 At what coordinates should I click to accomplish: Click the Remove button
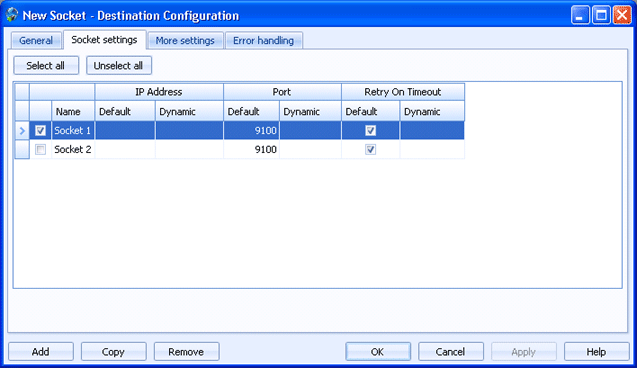[186, 352]
